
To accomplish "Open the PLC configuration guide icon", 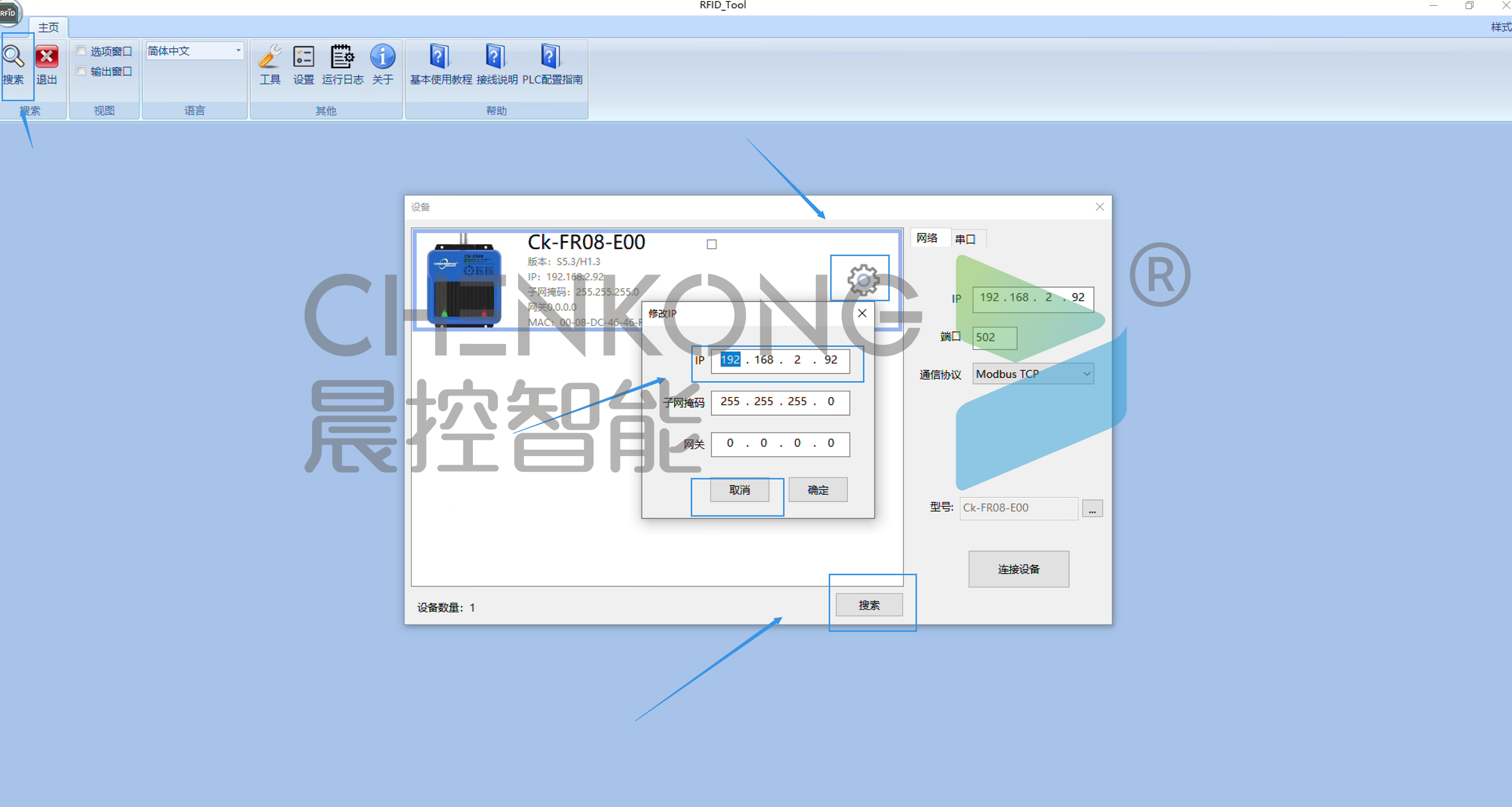I will tap(551, 57).
